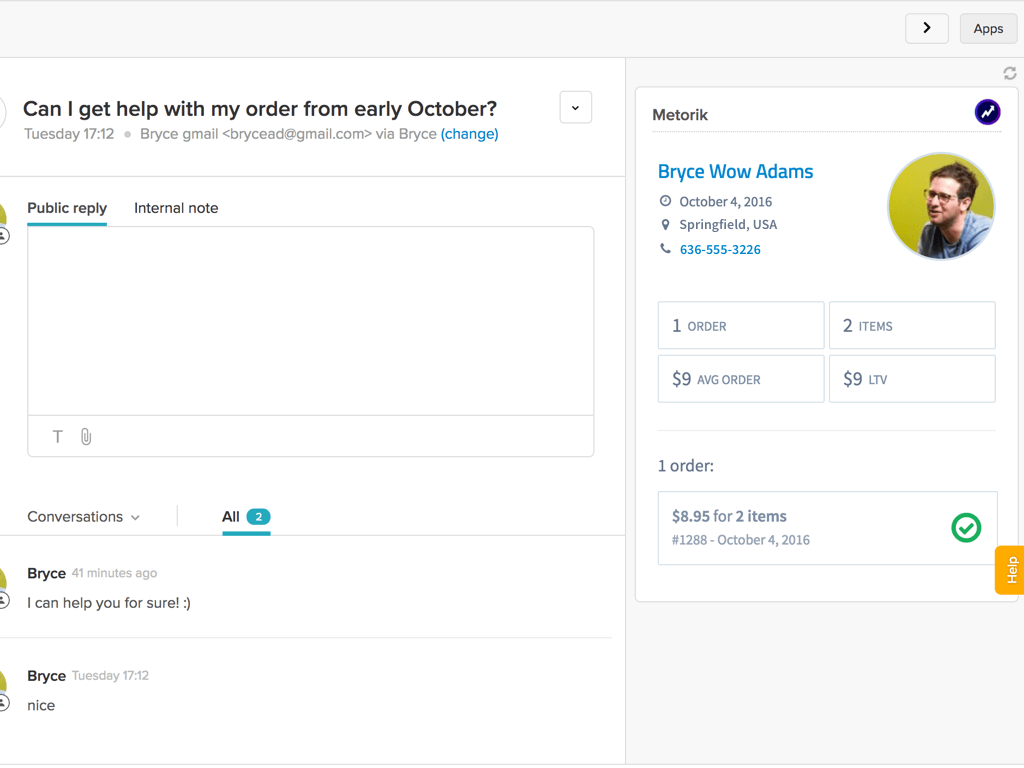1024x768 pixels.
Task: Select the Public reply tab
Action: (67, 208)
